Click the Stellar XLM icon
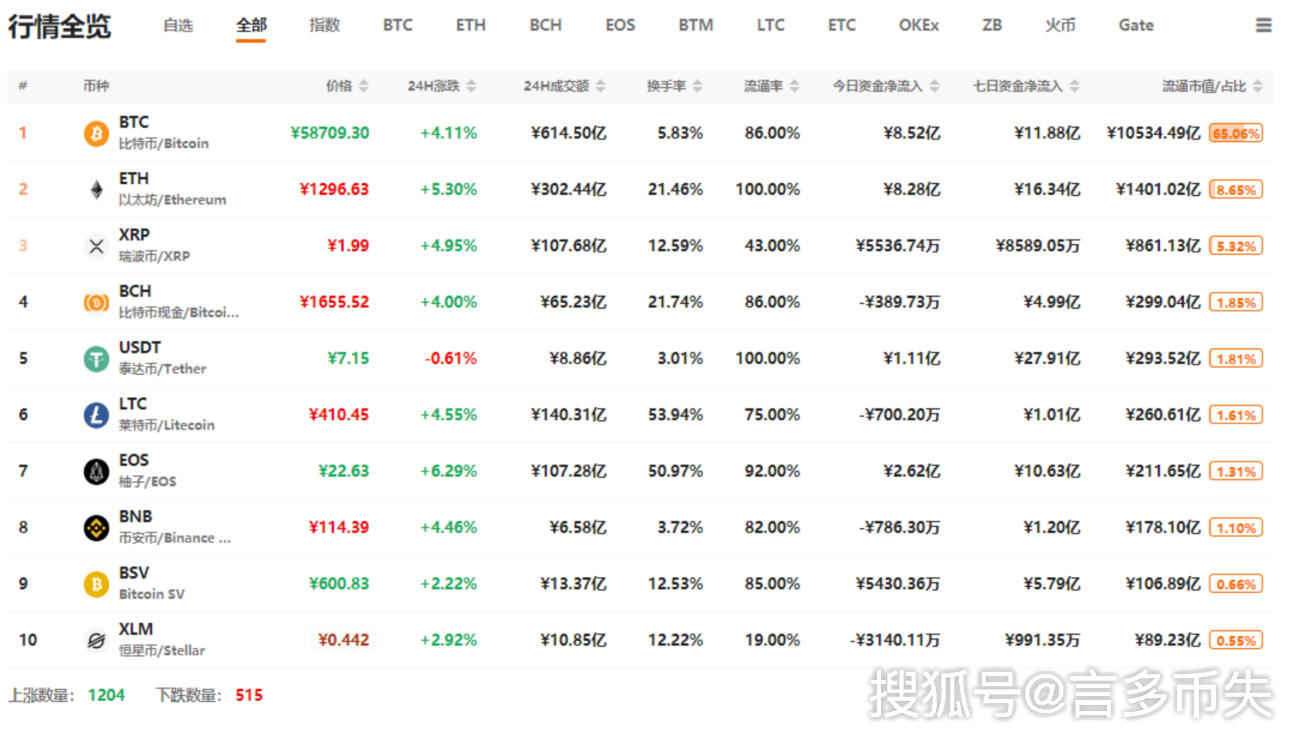This screenshot has height=732, width=1291. [96, 641]
